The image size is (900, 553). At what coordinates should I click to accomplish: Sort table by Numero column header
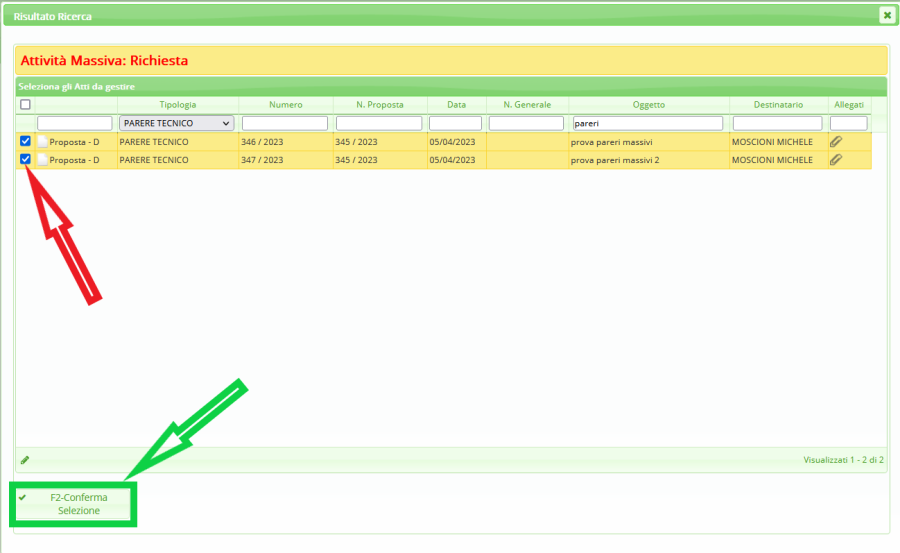[285, 104]
